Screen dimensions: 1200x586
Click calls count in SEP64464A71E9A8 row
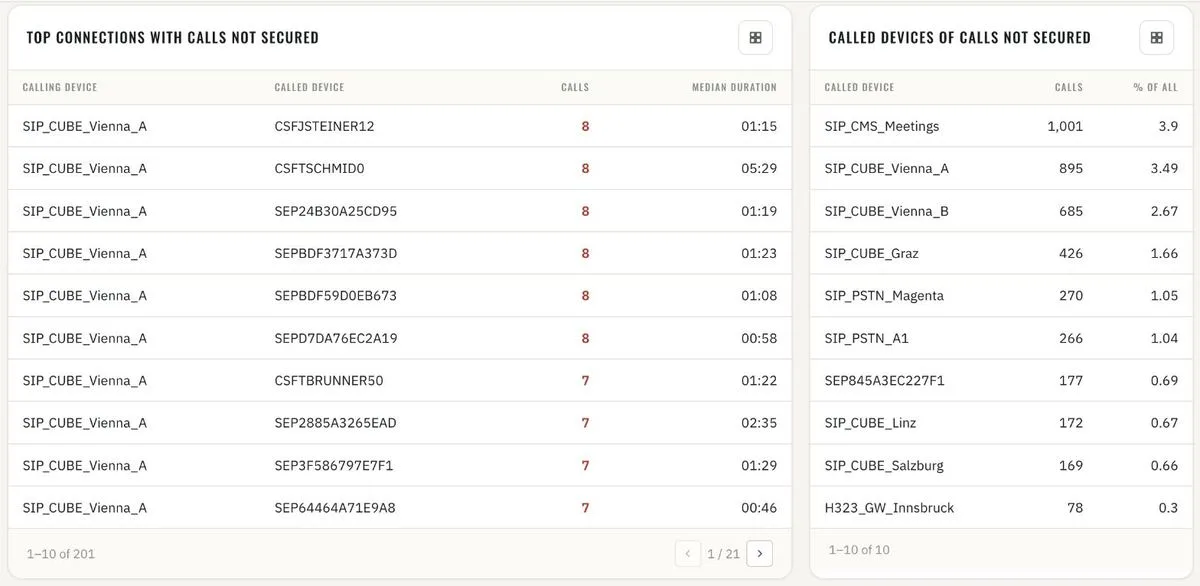pyautogui.click(x=585, y=508)
